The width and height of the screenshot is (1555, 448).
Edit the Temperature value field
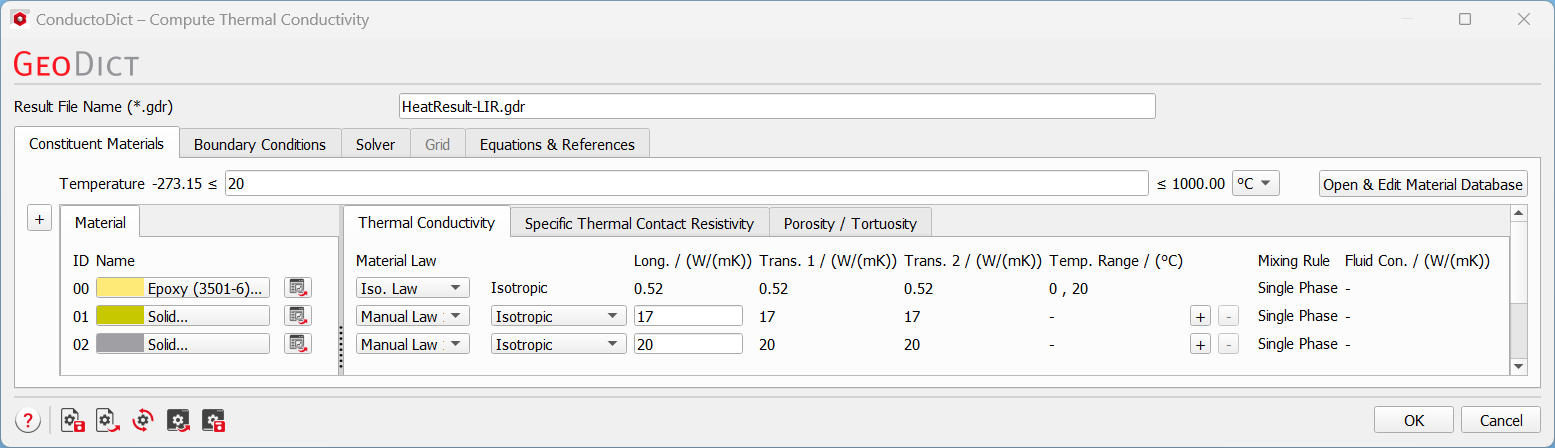click(687, 184)
